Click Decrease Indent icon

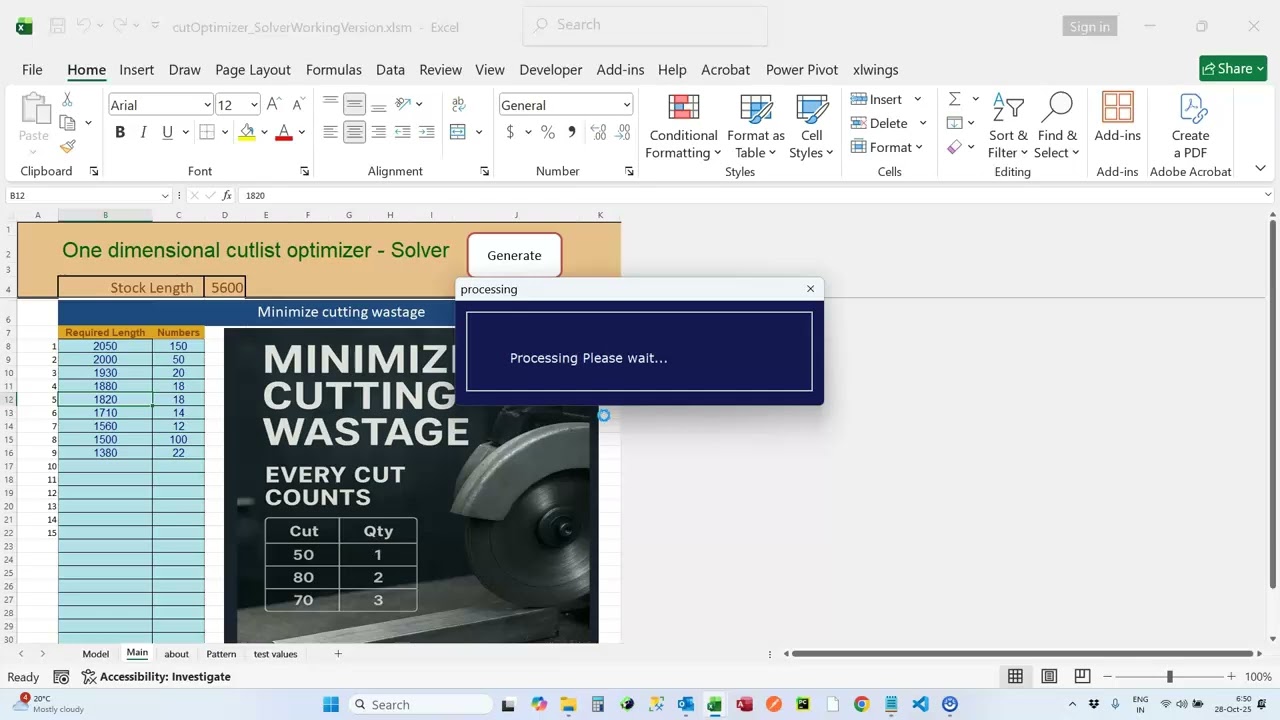click(403, 132)
